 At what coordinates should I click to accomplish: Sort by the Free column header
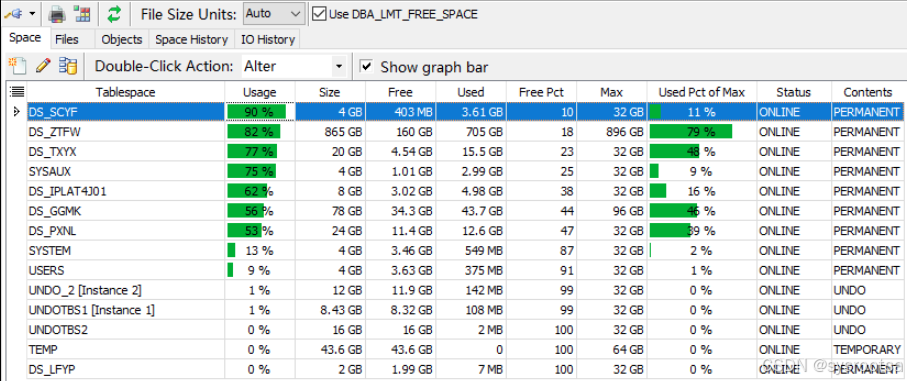pyautogui.click(x=400, y=92)
